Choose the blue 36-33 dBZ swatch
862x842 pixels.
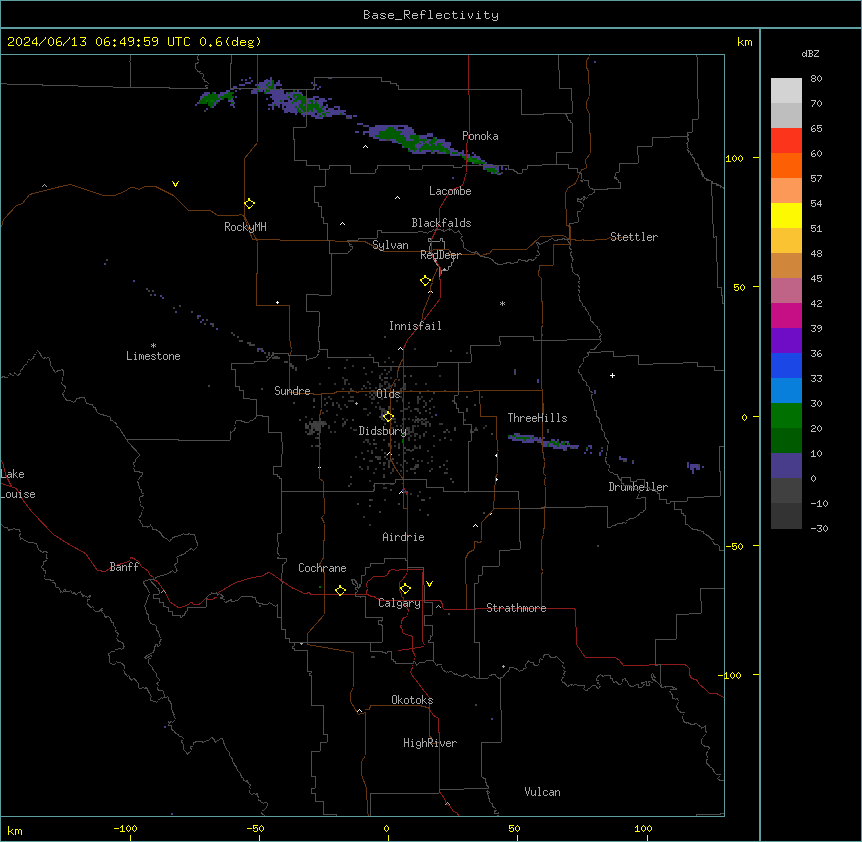pyautogui.click(x=786, y=365)
